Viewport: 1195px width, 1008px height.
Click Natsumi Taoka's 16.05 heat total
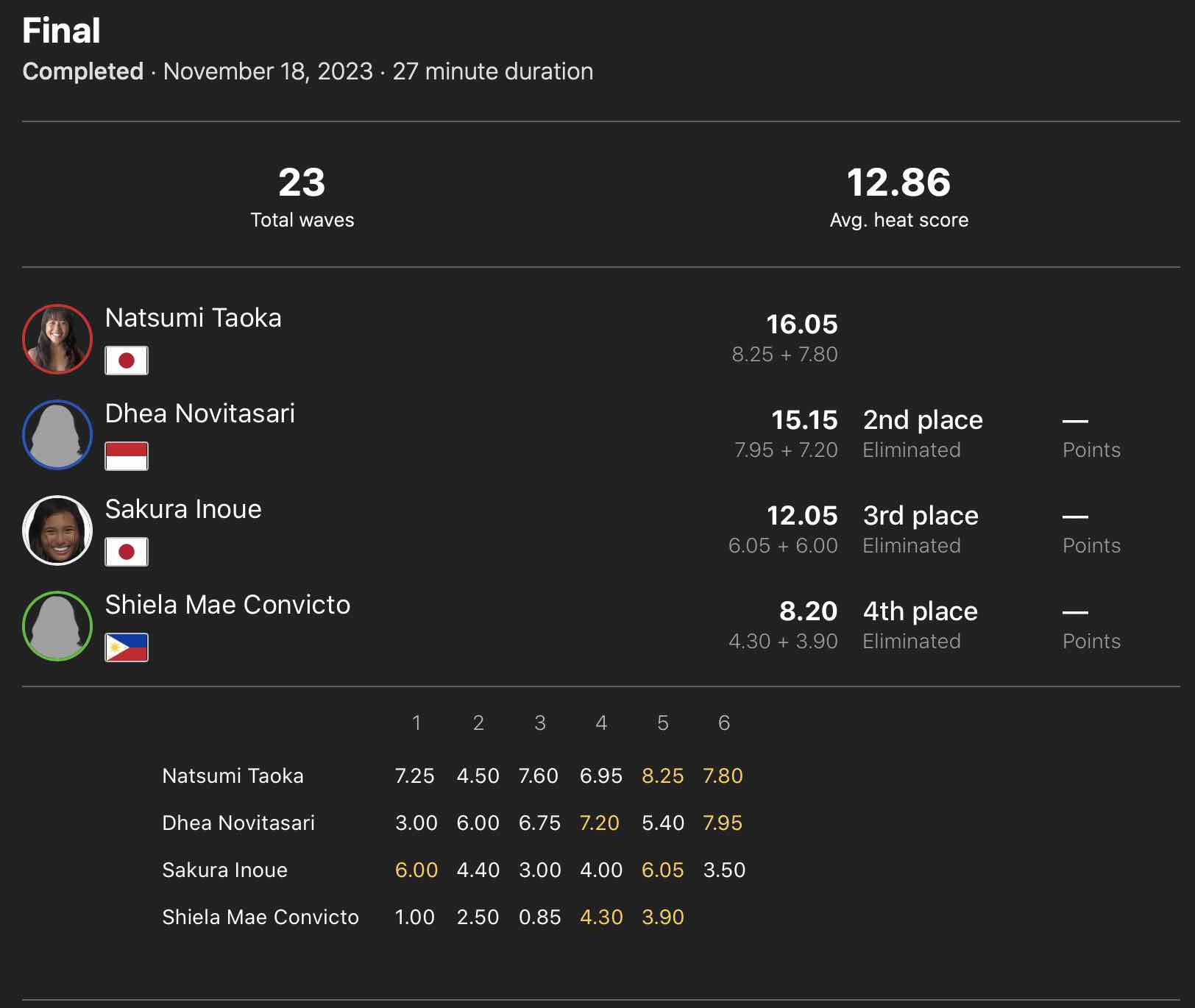click(x=802, y=324)
